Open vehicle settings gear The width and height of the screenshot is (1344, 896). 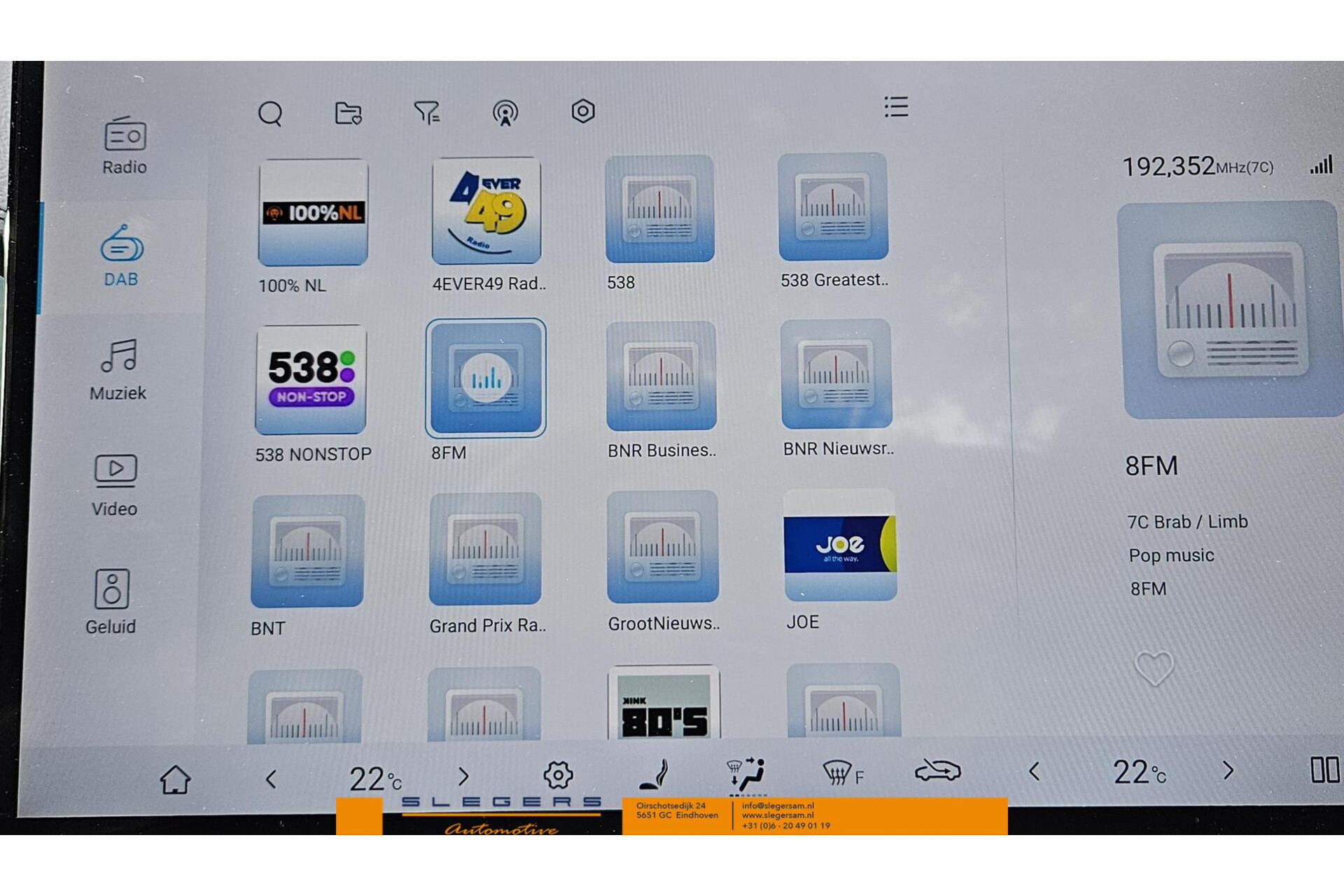click(x=558, y=775)
